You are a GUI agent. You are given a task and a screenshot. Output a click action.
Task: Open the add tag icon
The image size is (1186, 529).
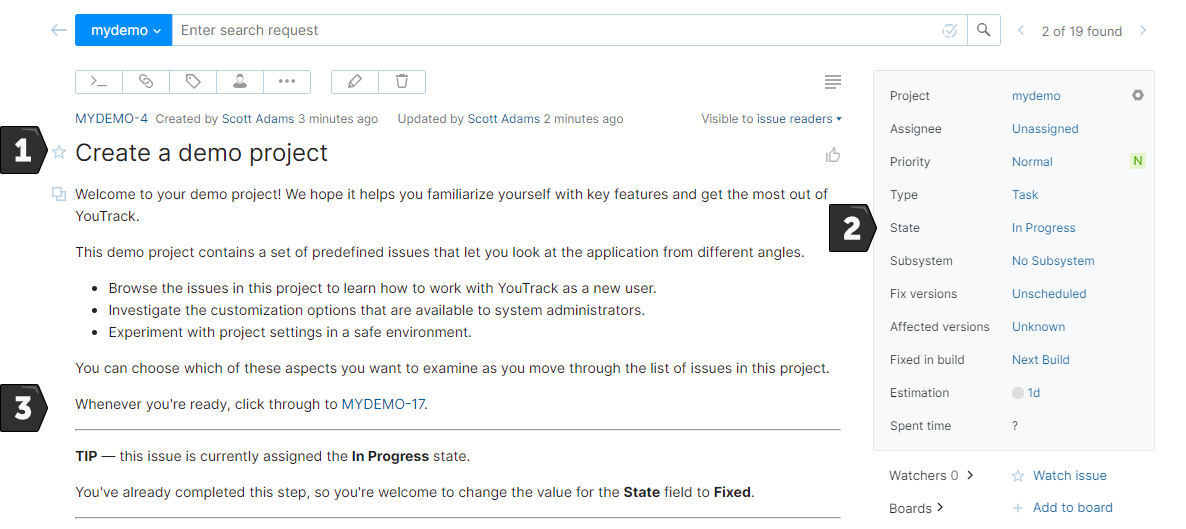[x=193, y=82]
